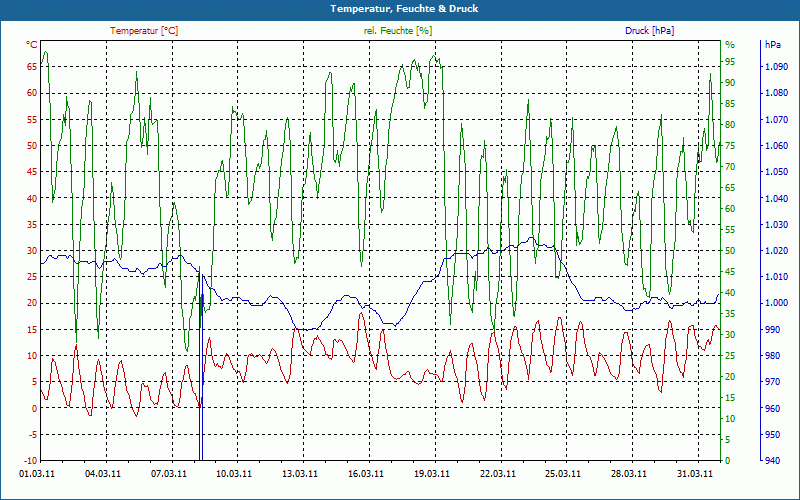The width and height of the screenshot is (800, 500).
Task: Click the humidity axis value '85'
Action: pyautogui.click(x=730, y=104)
